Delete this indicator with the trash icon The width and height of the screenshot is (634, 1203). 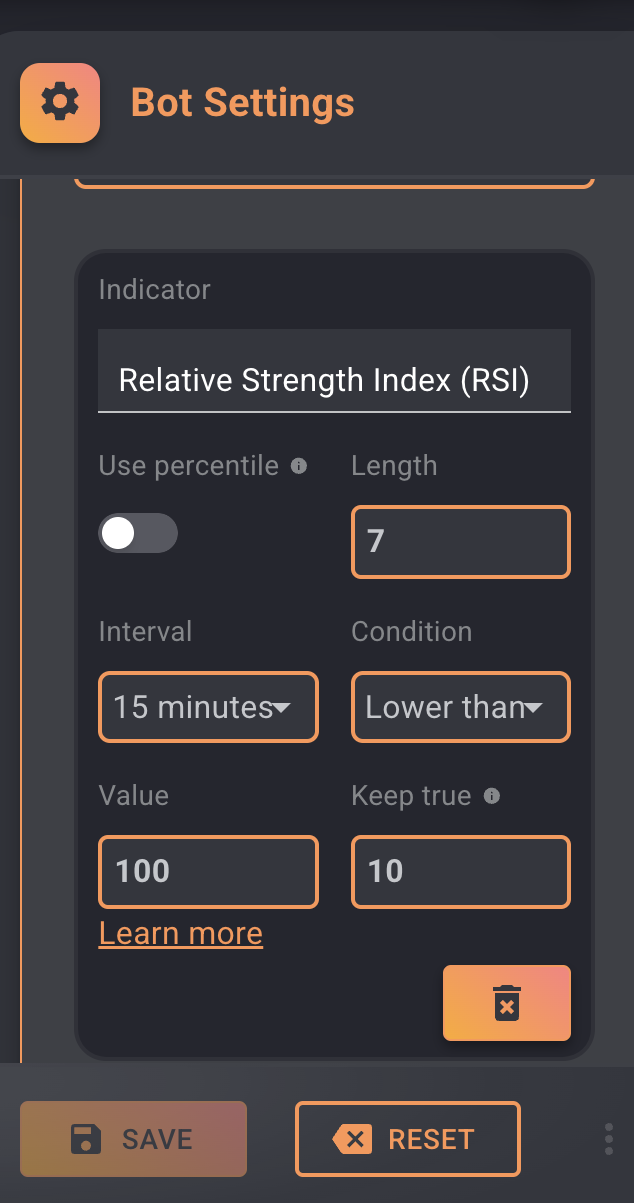tap(507, 1003)
